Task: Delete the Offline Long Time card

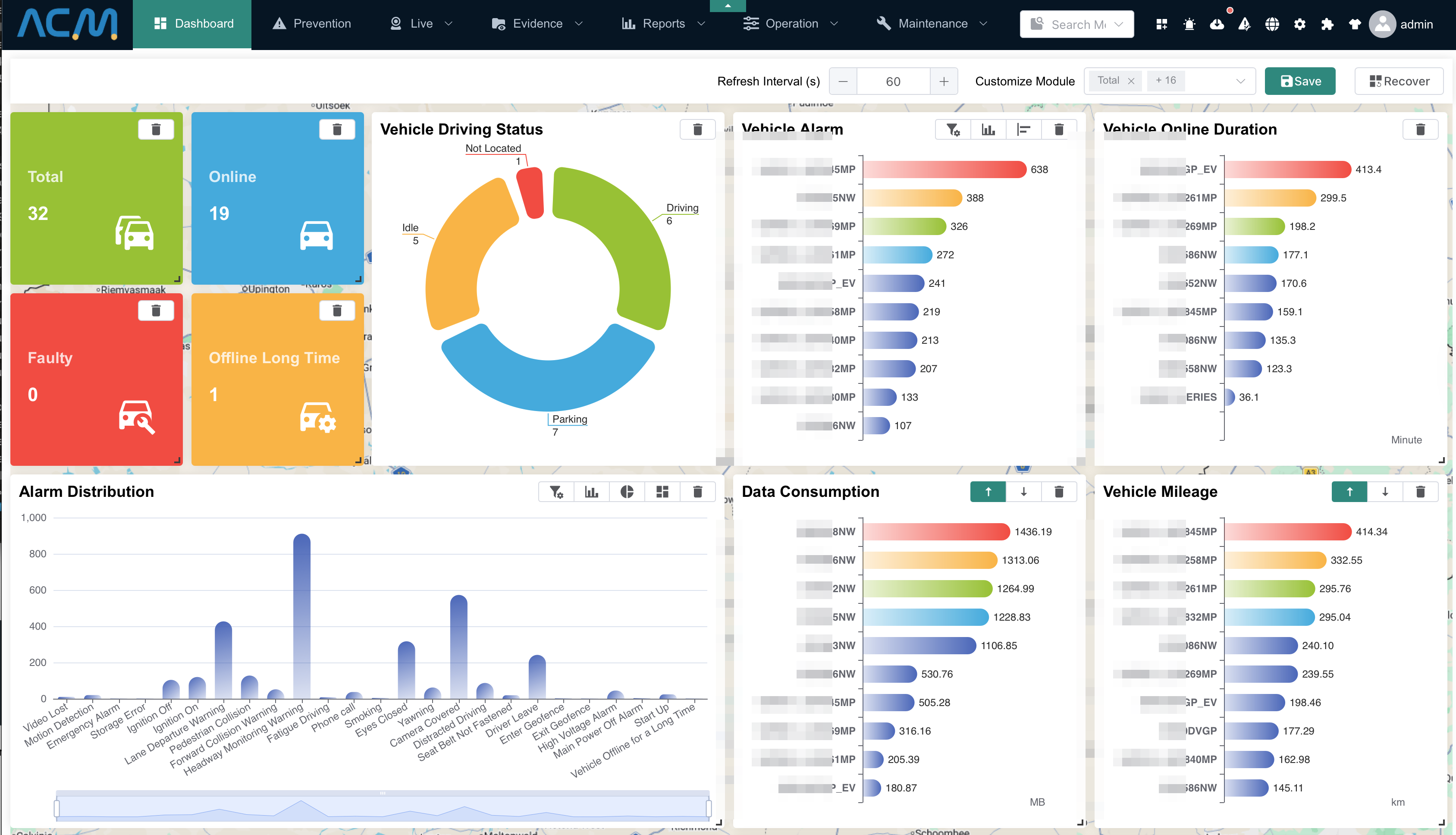Action: tap(337, 310)
